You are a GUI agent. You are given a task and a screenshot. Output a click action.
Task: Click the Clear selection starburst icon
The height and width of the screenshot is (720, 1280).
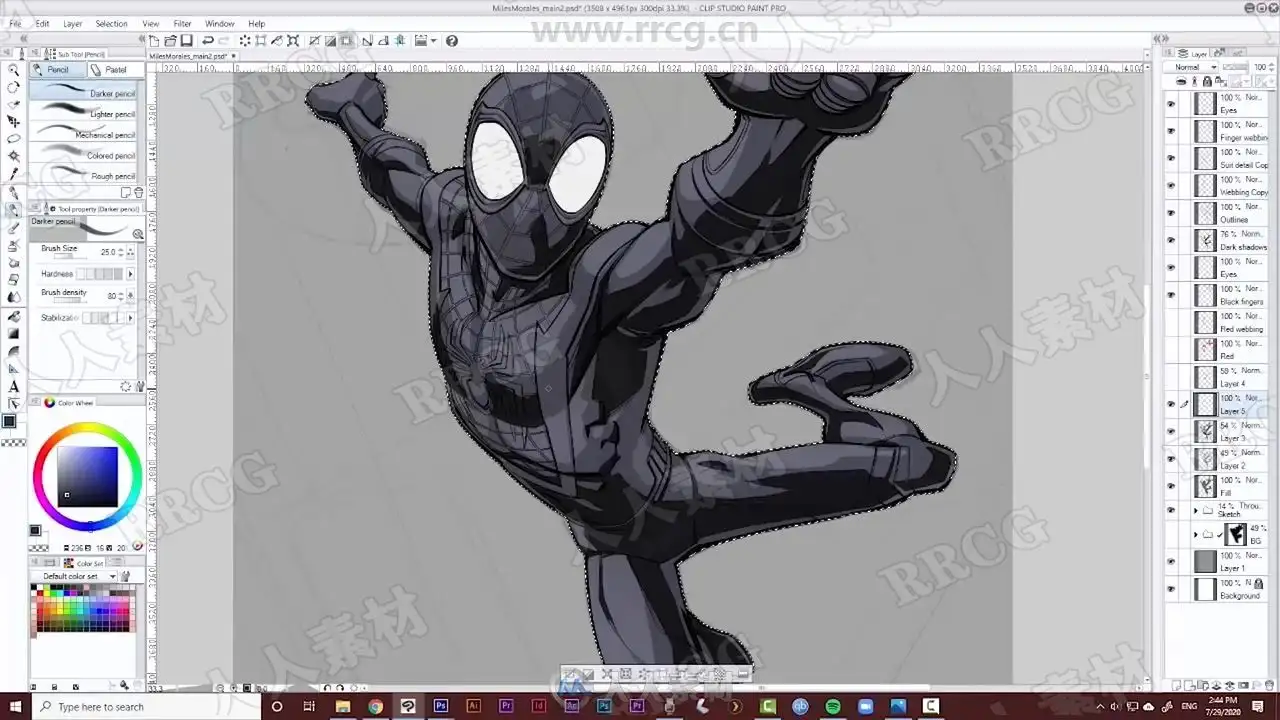pyautogui.click(x=244, y=41)
